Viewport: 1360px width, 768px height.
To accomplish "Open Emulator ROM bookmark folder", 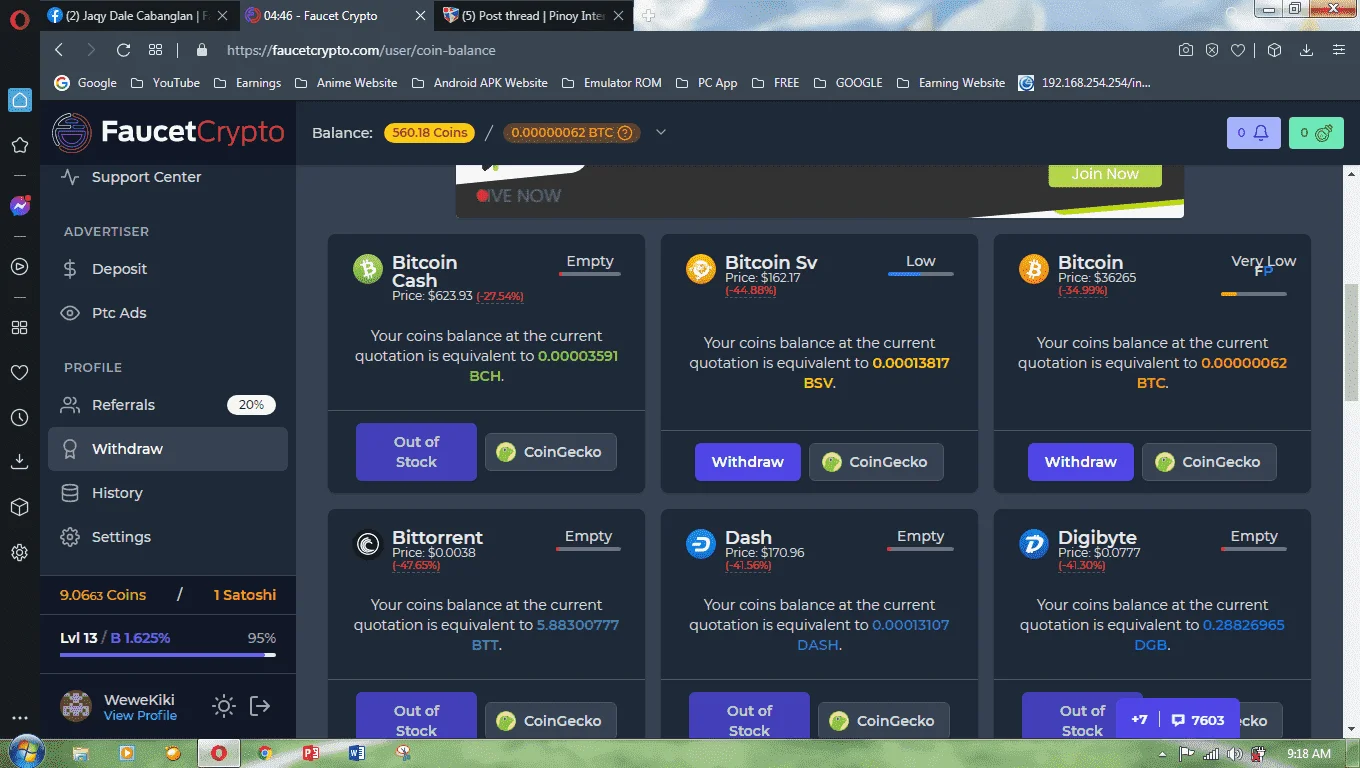I will point(612,83).
